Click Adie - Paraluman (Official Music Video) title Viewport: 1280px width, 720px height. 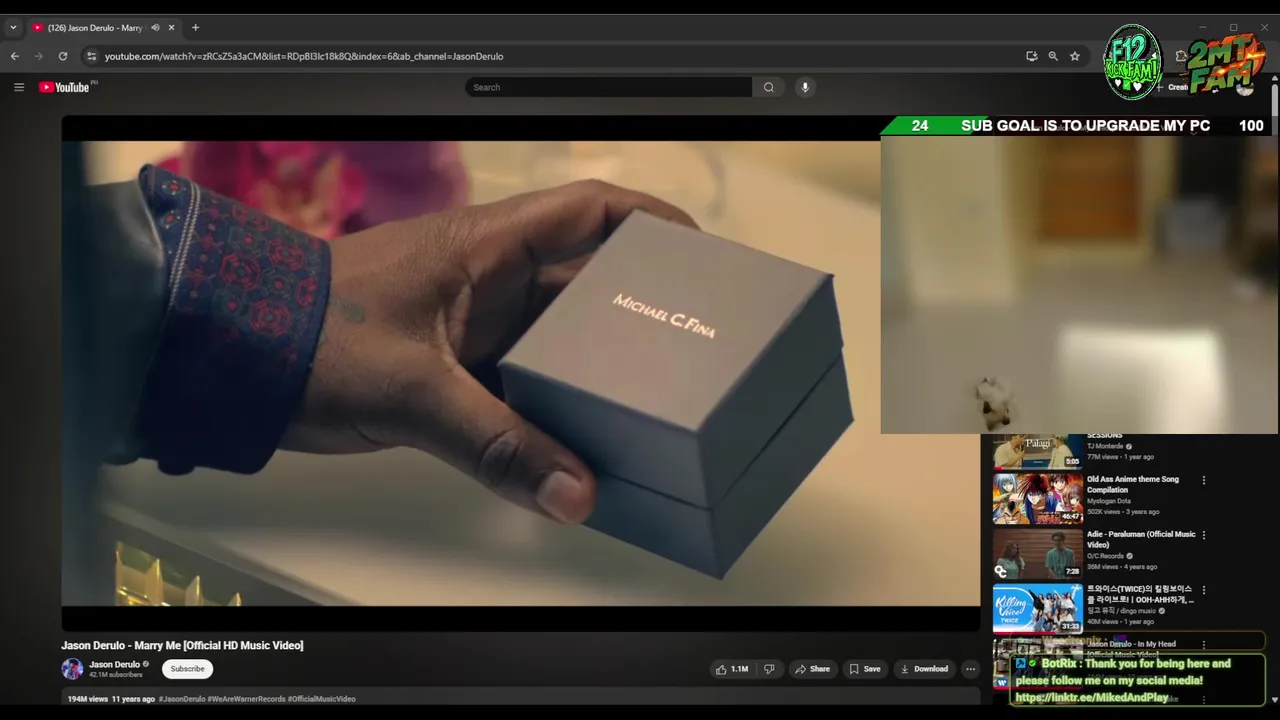(1141, 539)
